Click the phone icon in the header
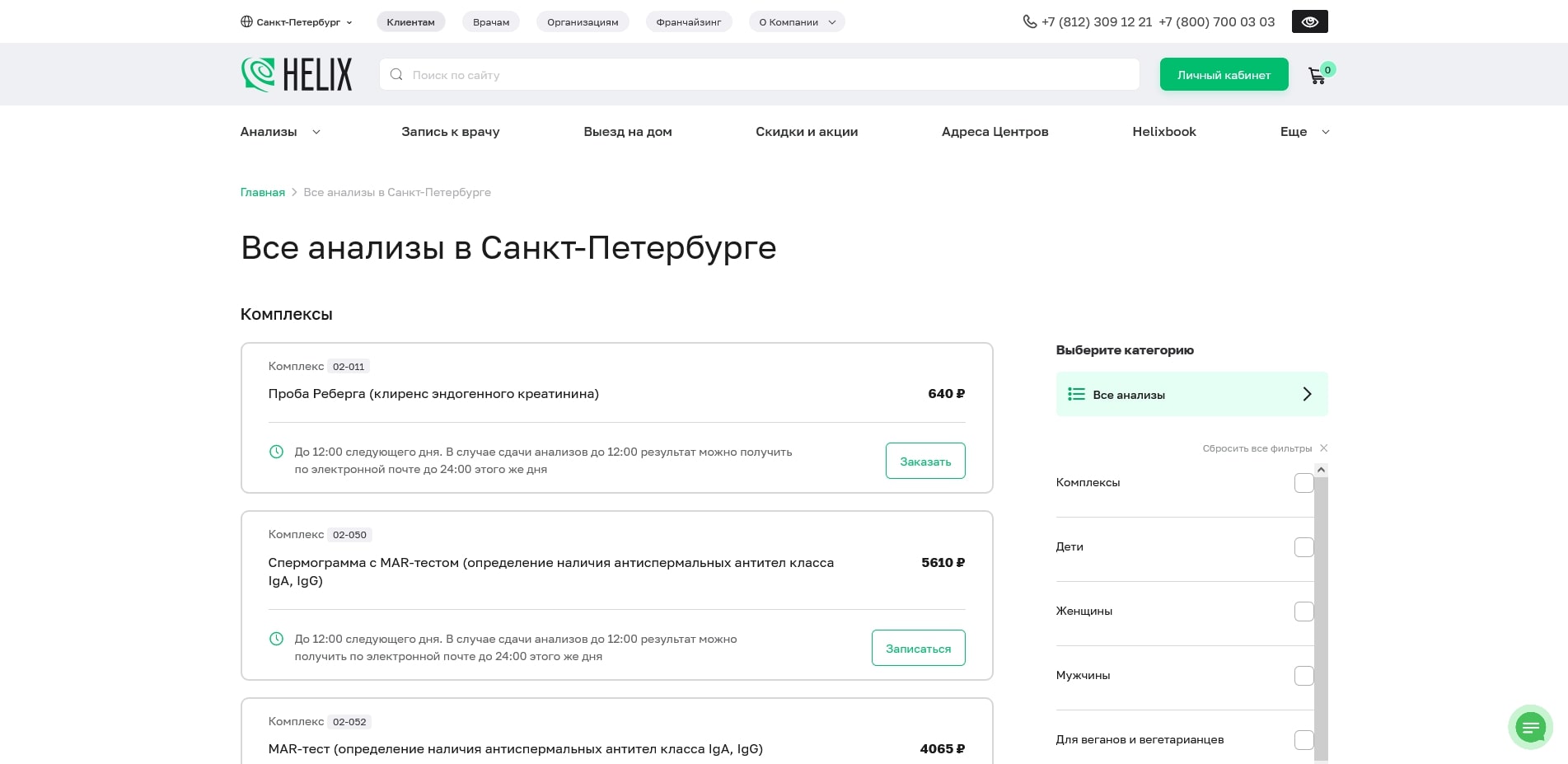1568x764 pixels. coord(1028,21)
